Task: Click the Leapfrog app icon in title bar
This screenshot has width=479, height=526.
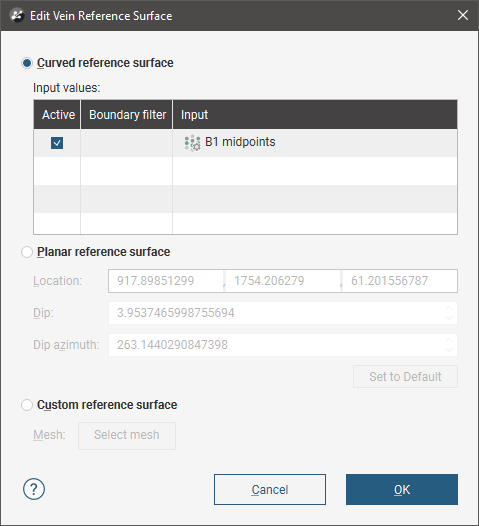Action: tap(17, 15)
